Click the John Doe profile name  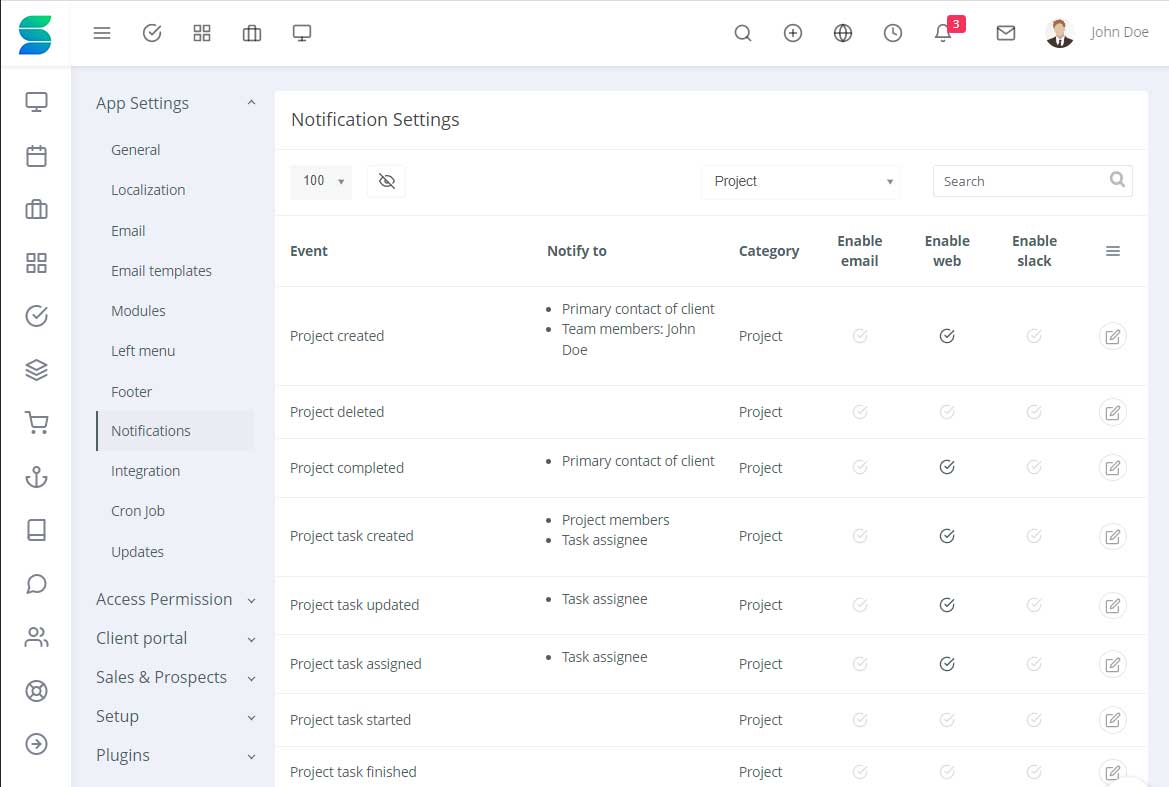(x=1119, y=32)
